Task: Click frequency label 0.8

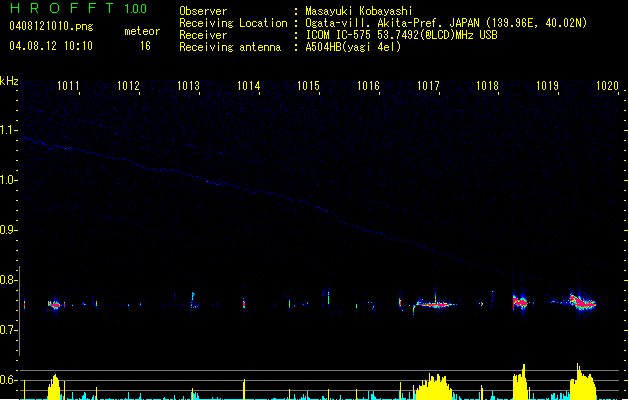Action: click(x=8, y=280)
